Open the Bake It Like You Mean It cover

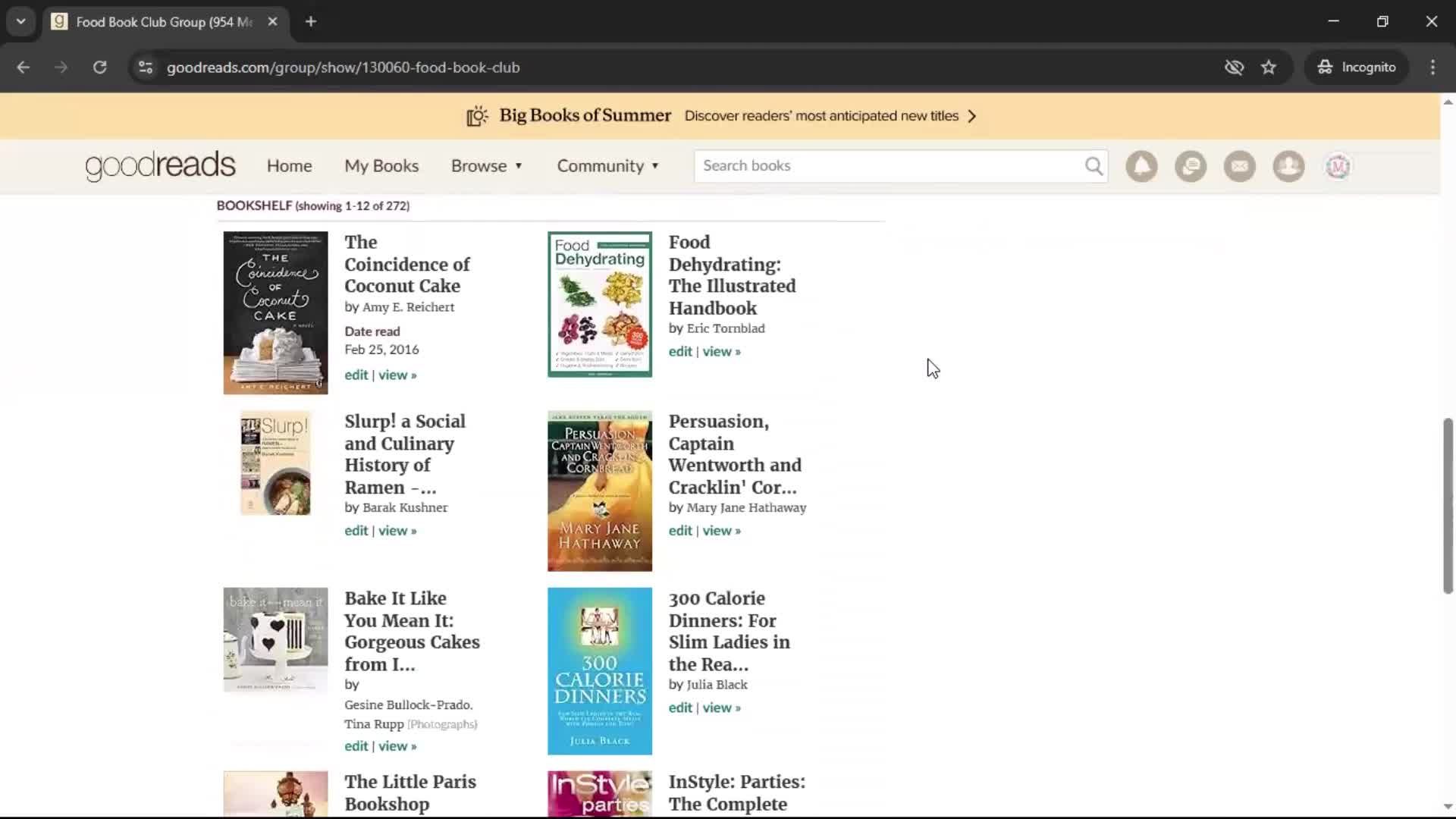[x=275, y=640]
